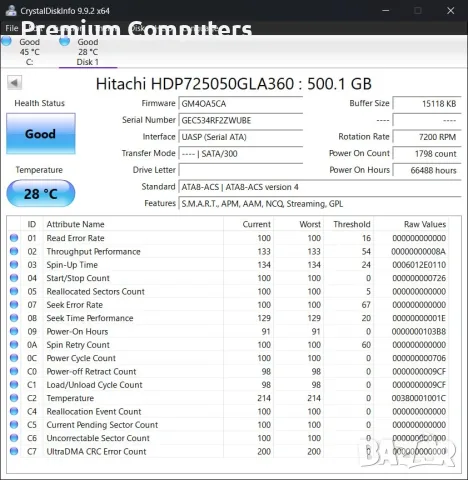Viewport: 468px width, 480px height.
Task: Click the Power On Count value 1798 count
Action: click(x=427, y=154)
